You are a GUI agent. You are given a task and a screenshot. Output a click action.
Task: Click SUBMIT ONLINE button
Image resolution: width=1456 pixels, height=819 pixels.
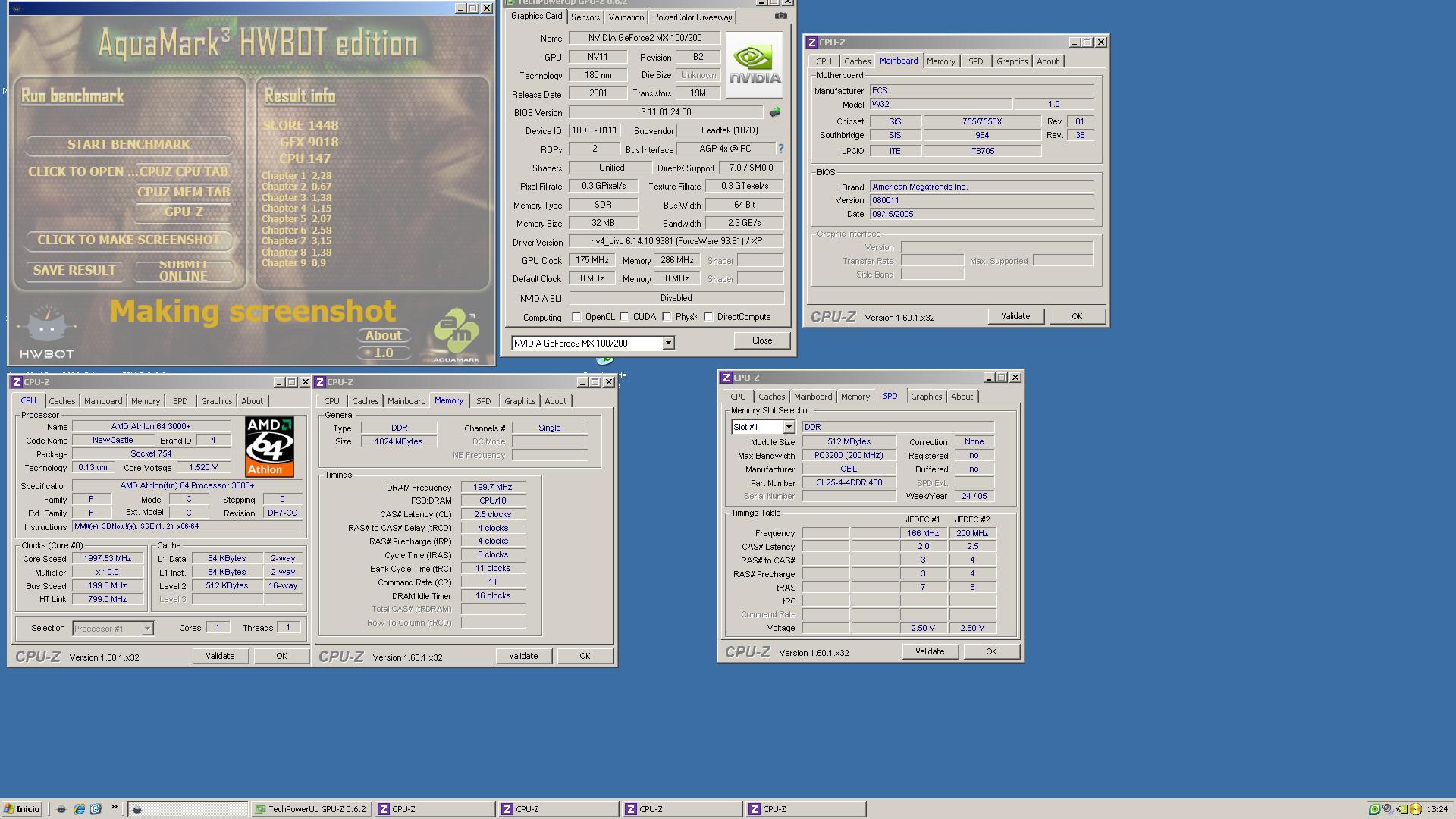184,270
